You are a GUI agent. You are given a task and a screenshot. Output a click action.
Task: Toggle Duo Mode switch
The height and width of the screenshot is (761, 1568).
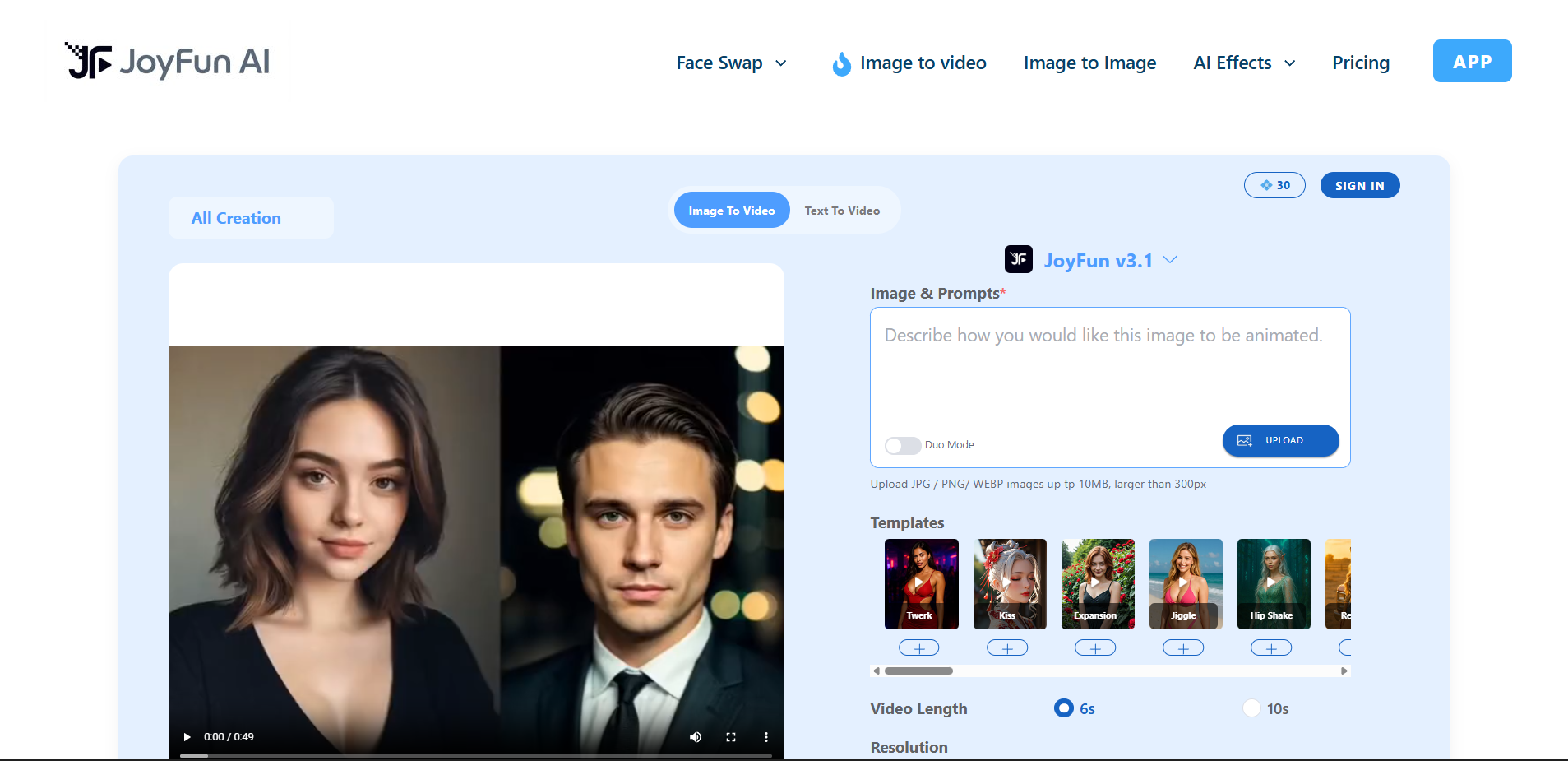click(x=903, y=445)
